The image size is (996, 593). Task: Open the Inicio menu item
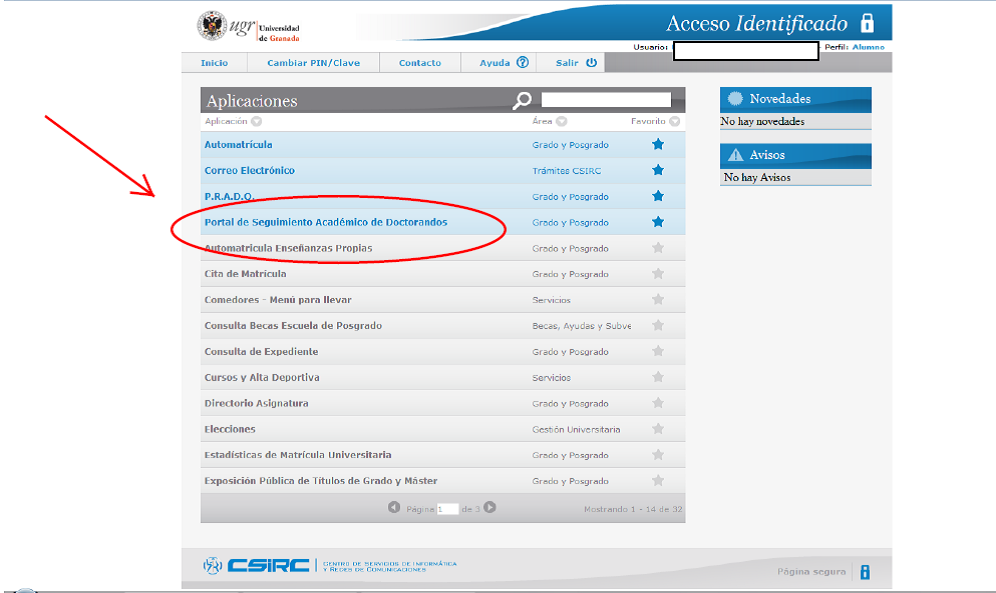coord(214,63)
